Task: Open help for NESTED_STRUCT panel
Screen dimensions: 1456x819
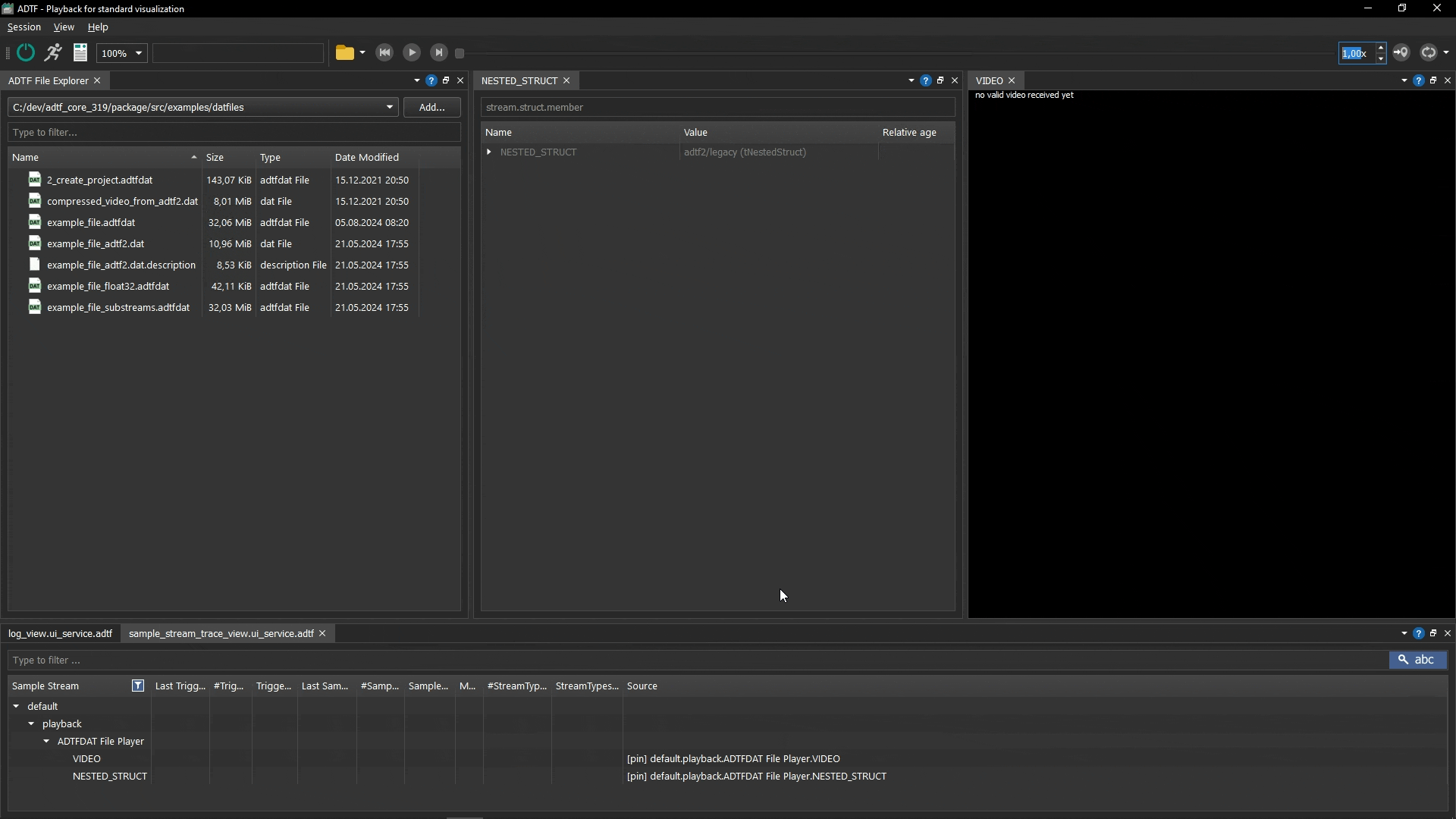Action: (x=926, y=80)
